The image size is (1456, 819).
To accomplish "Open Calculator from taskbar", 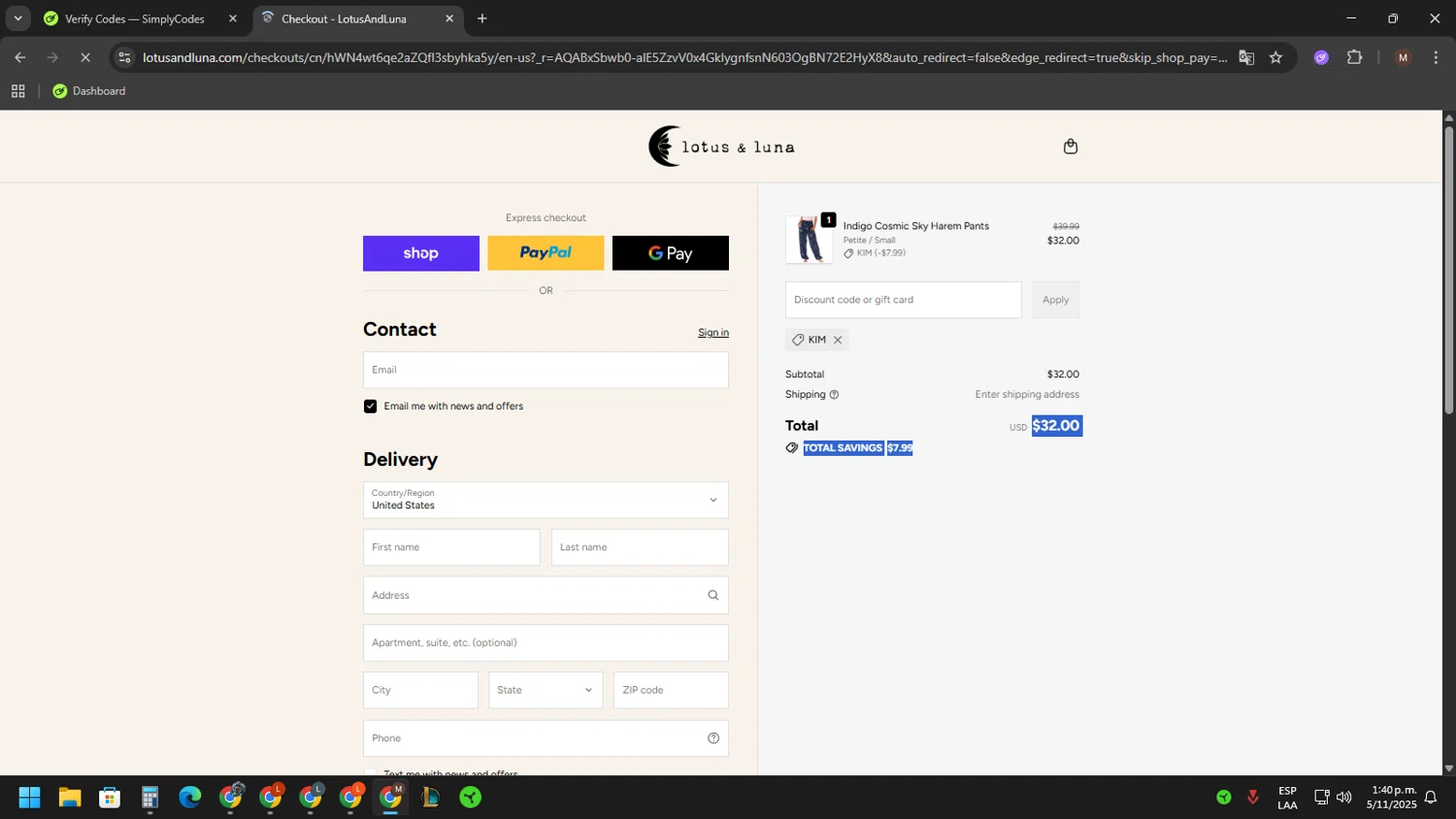I will click(149, 798).
